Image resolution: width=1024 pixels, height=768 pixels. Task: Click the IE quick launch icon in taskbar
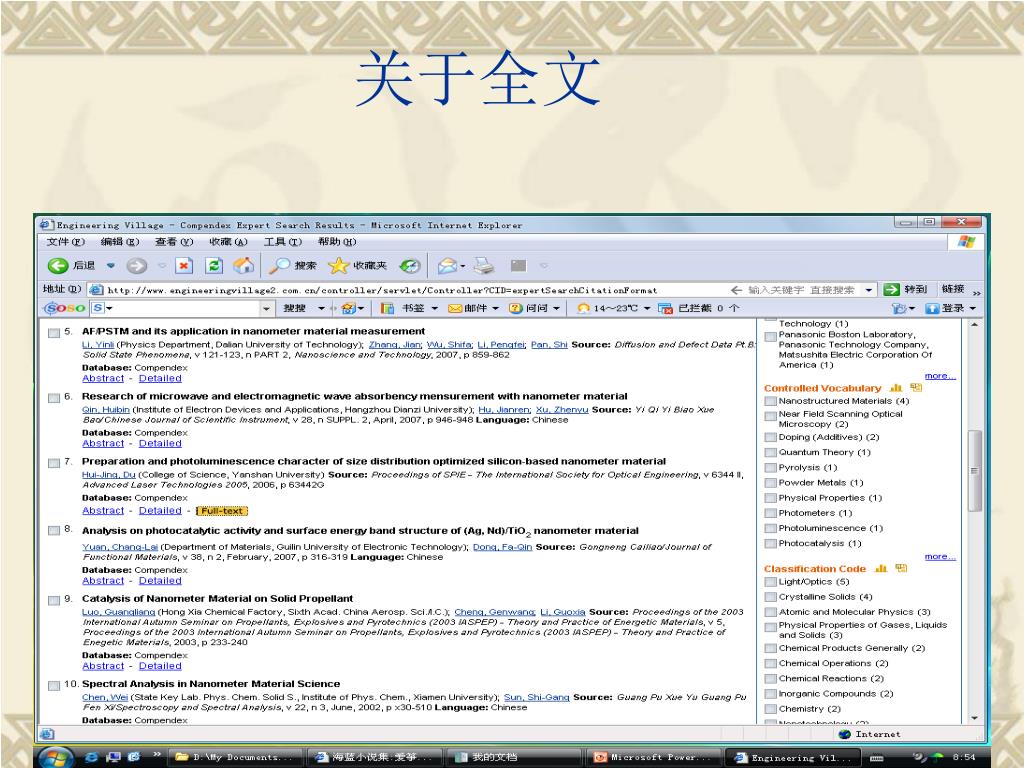click(91, 757)
